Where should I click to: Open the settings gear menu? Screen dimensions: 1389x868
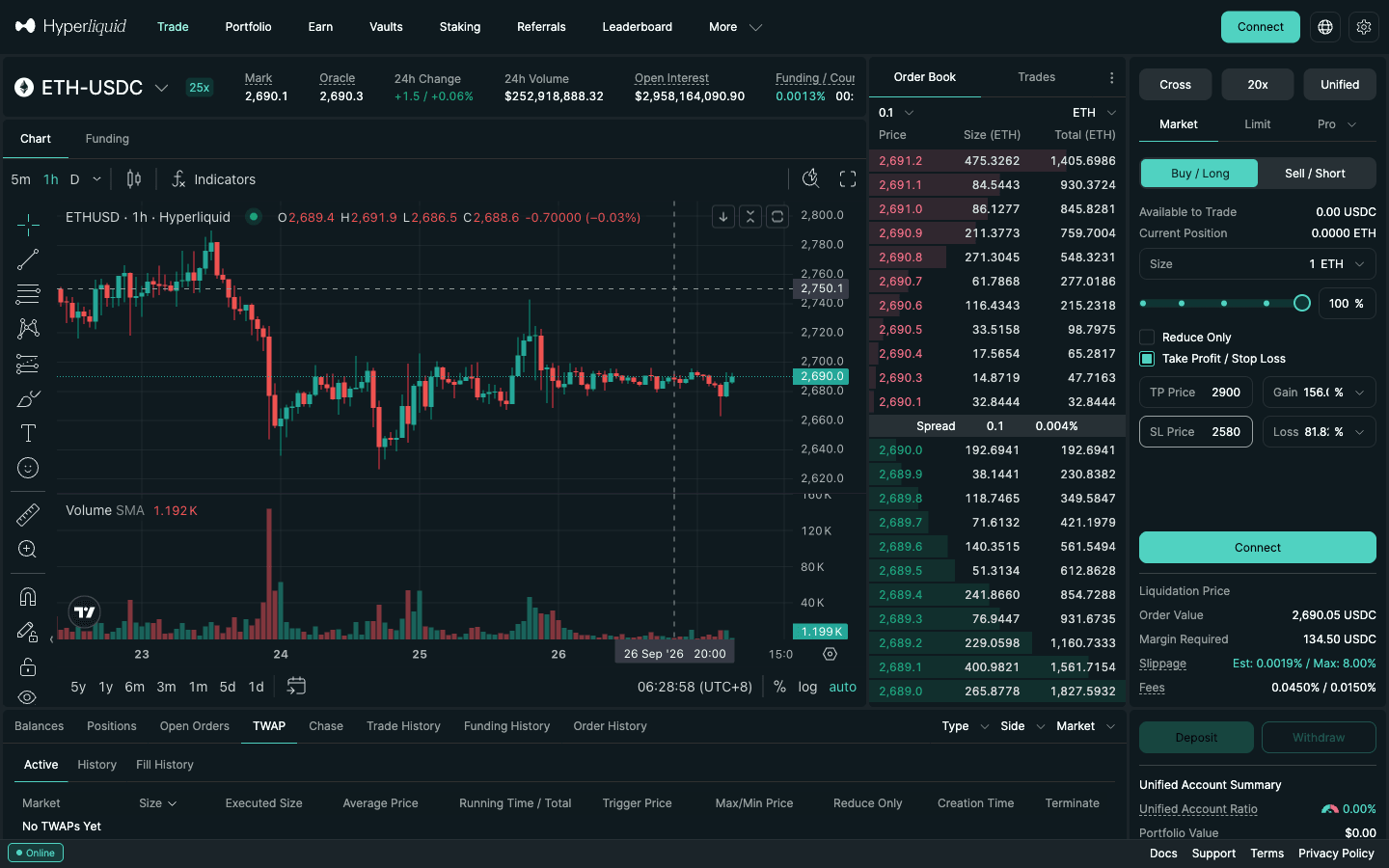click(x=1364, y=27)
